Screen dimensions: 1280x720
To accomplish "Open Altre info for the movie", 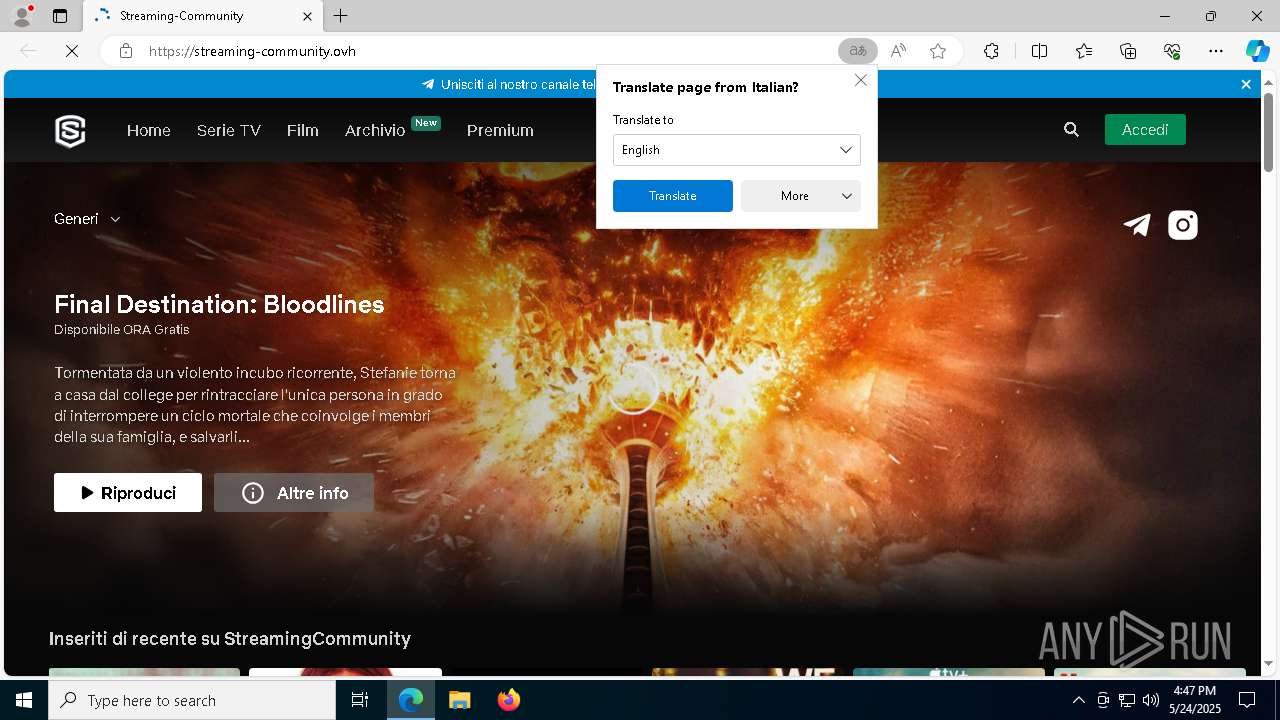I will tap(294, 493).
